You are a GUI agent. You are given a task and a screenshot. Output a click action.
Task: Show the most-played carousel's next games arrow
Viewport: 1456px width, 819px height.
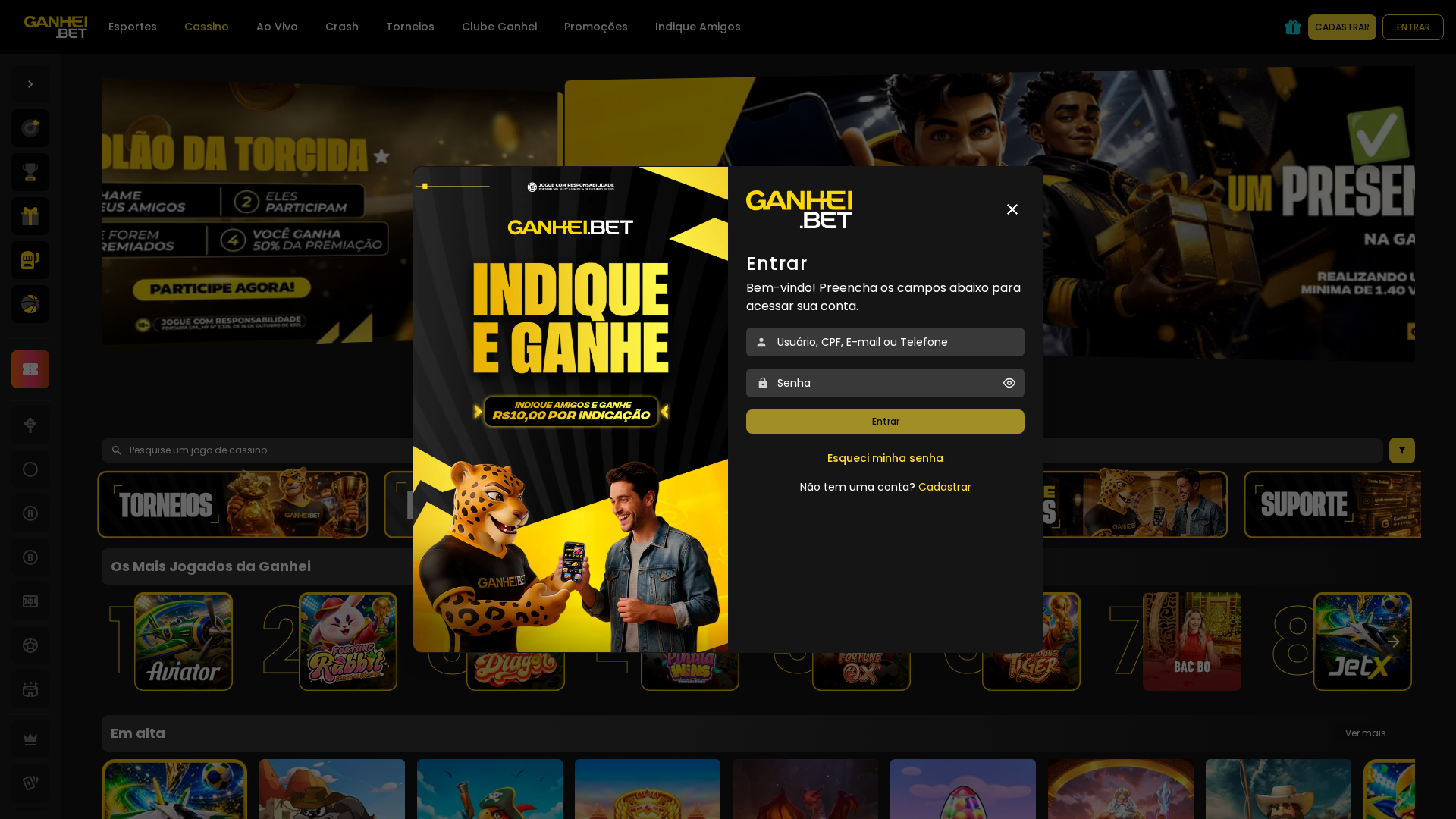[1393, 642]
